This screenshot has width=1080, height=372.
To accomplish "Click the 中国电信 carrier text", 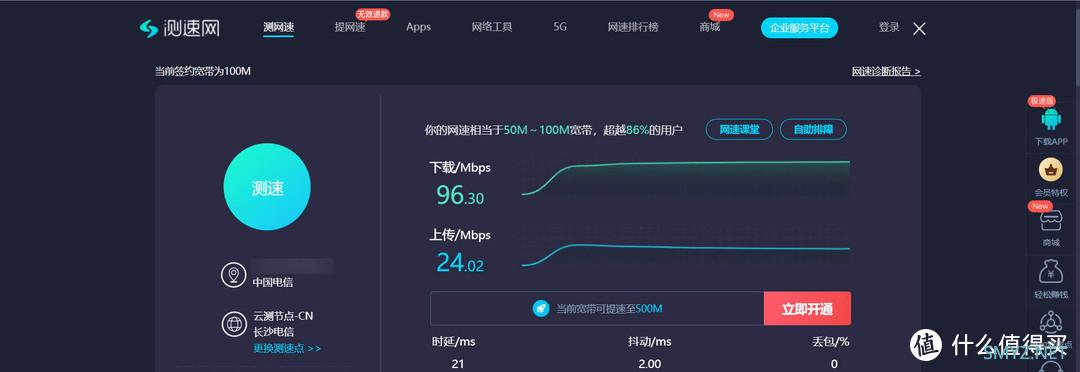I will click(x=273, y=282).
